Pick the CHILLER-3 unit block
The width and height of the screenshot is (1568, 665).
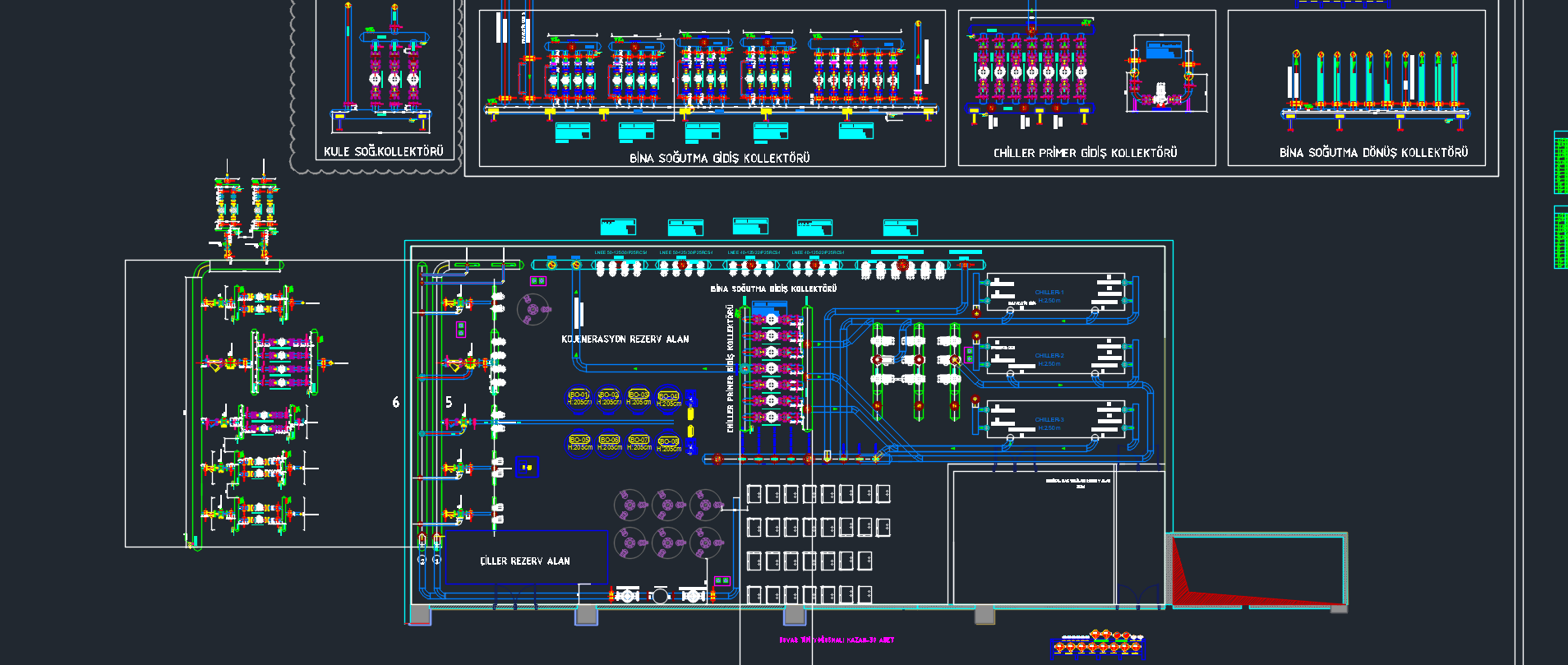[x=1055, y=421]
